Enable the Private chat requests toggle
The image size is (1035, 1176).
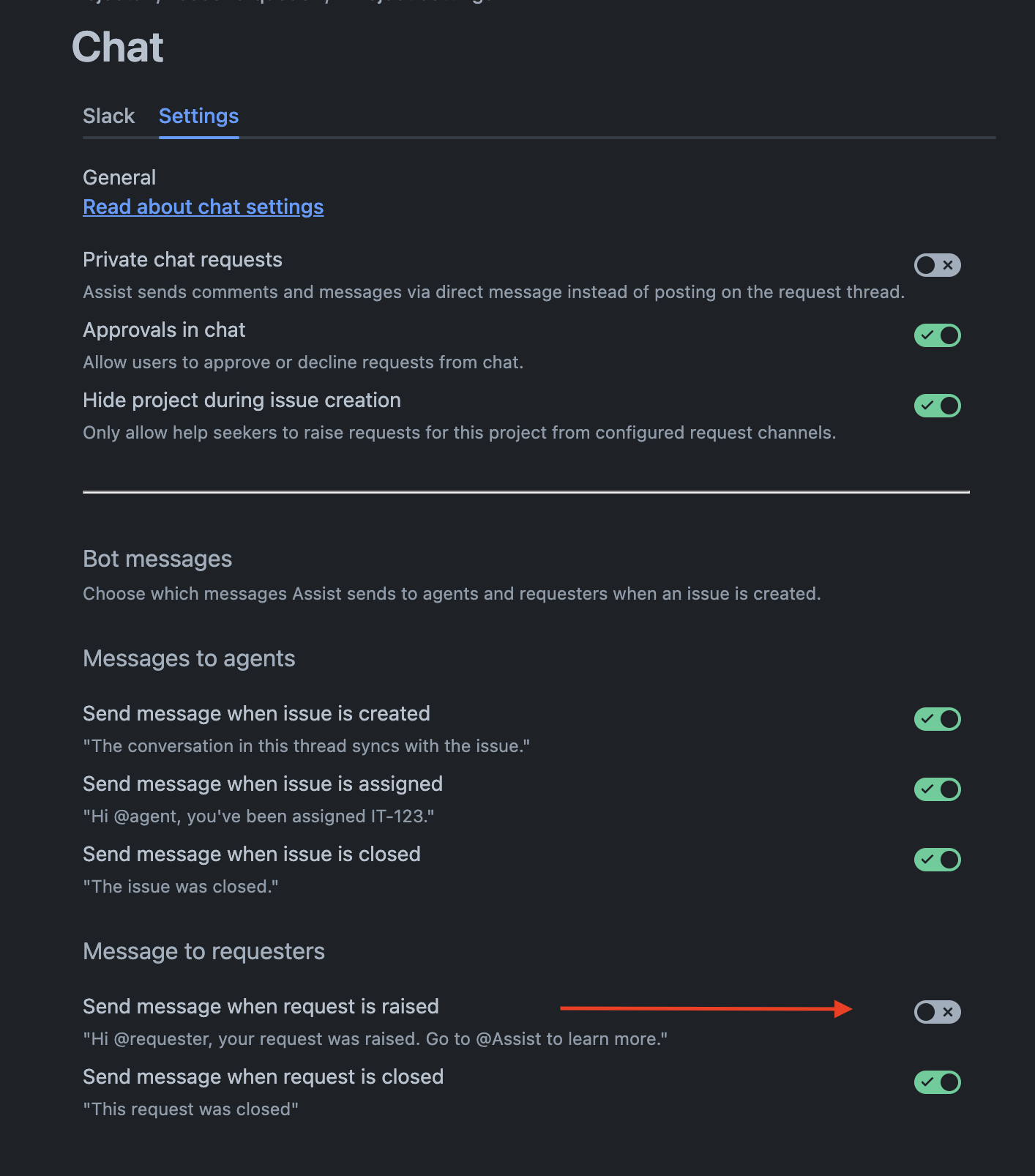click(937, 265)
